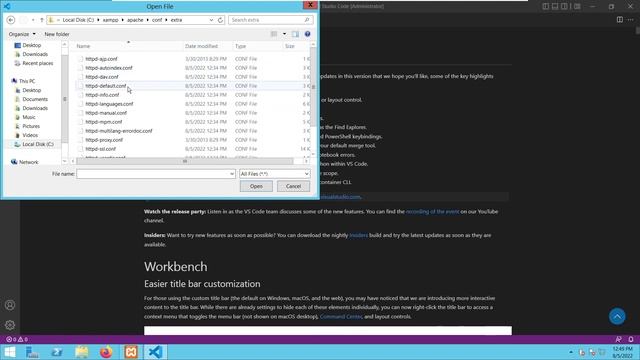Select the httpd-proxy.conf file

tap(104, 140)
